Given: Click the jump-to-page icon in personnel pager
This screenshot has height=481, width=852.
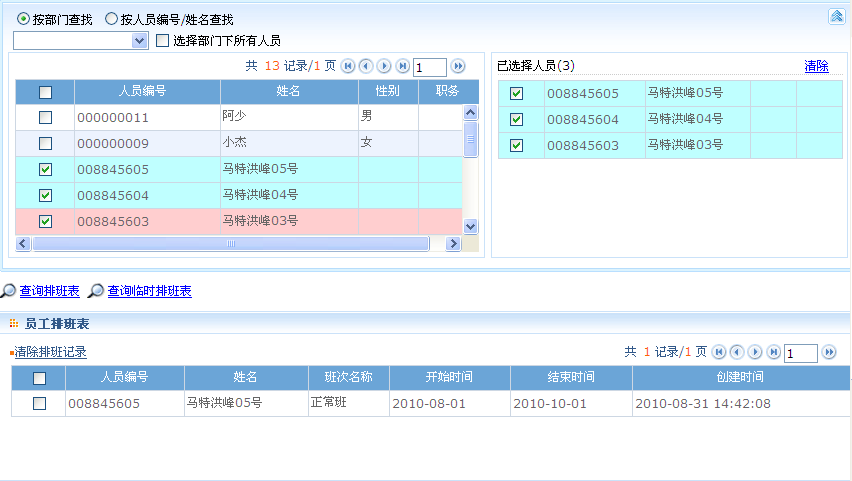Looking at the screenshot, I should [x=458, y=66].
